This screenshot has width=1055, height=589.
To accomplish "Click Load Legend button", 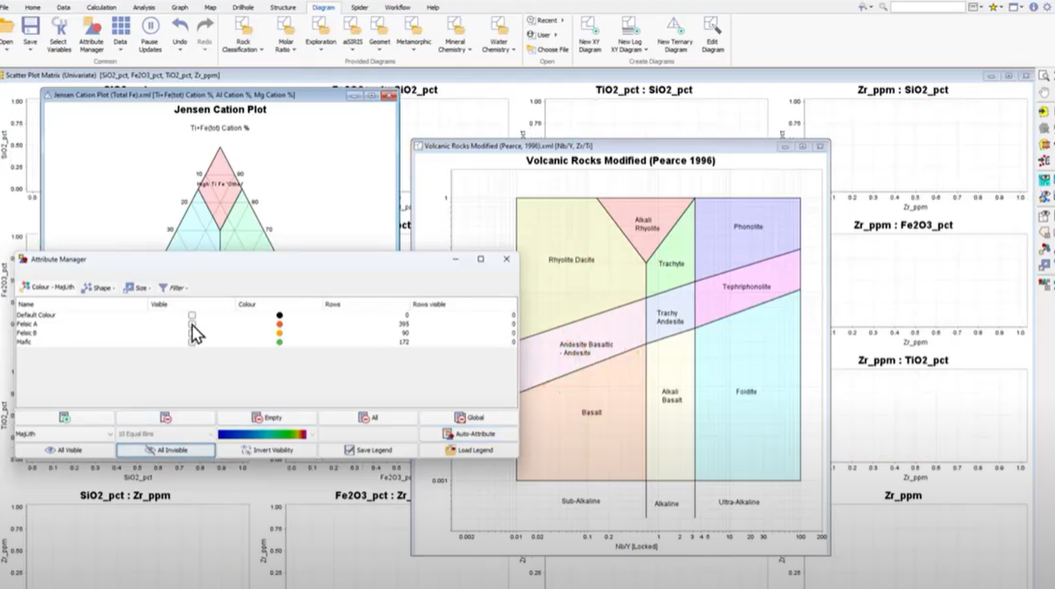I will tap(469, 450).
